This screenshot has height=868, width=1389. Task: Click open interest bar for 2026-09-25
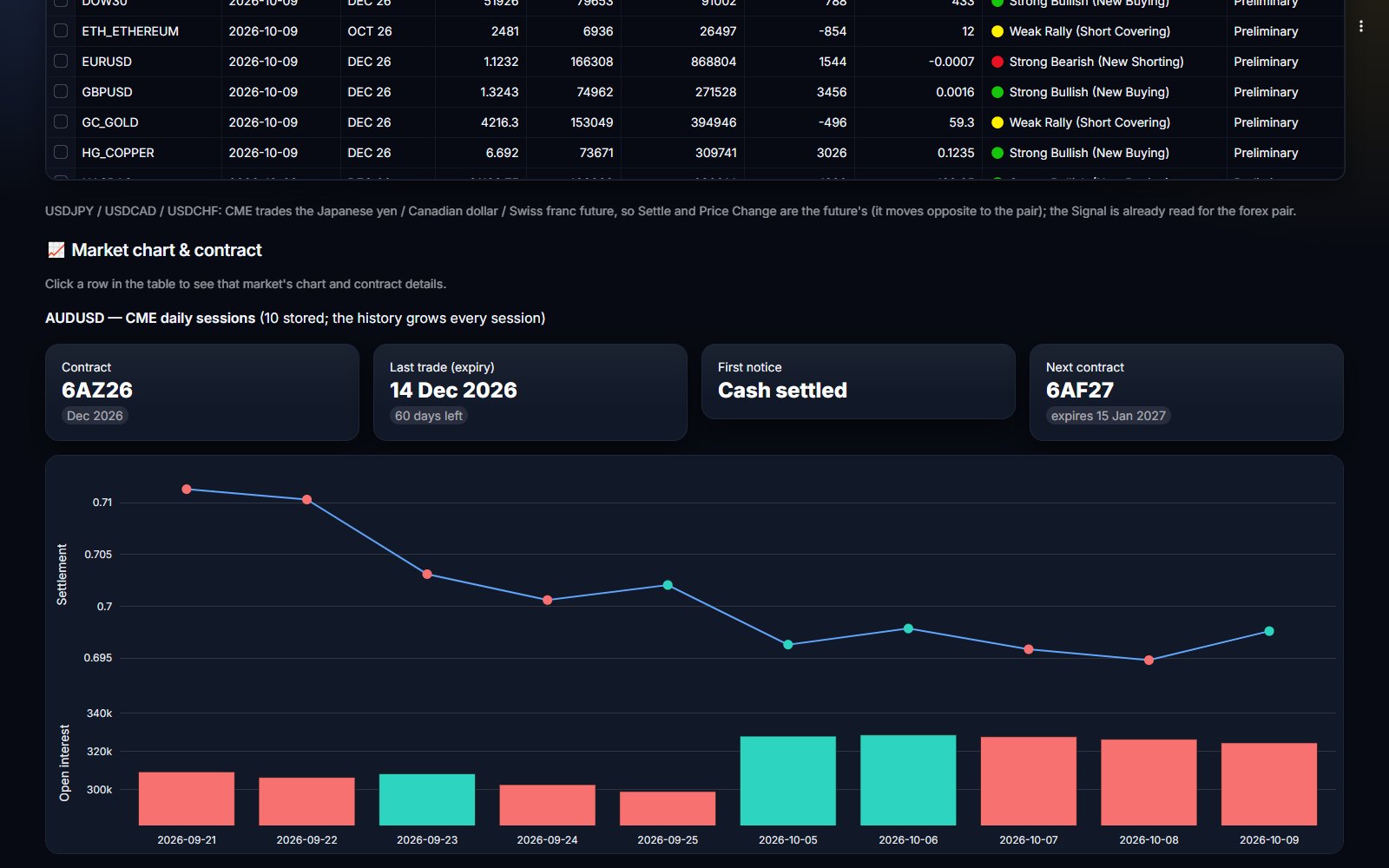click(668, 808)
